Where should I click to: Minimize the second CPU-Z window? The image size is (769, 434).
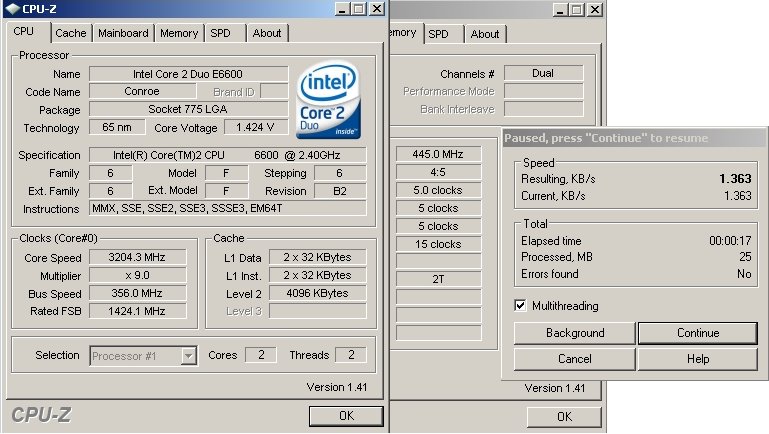[560, 9]
